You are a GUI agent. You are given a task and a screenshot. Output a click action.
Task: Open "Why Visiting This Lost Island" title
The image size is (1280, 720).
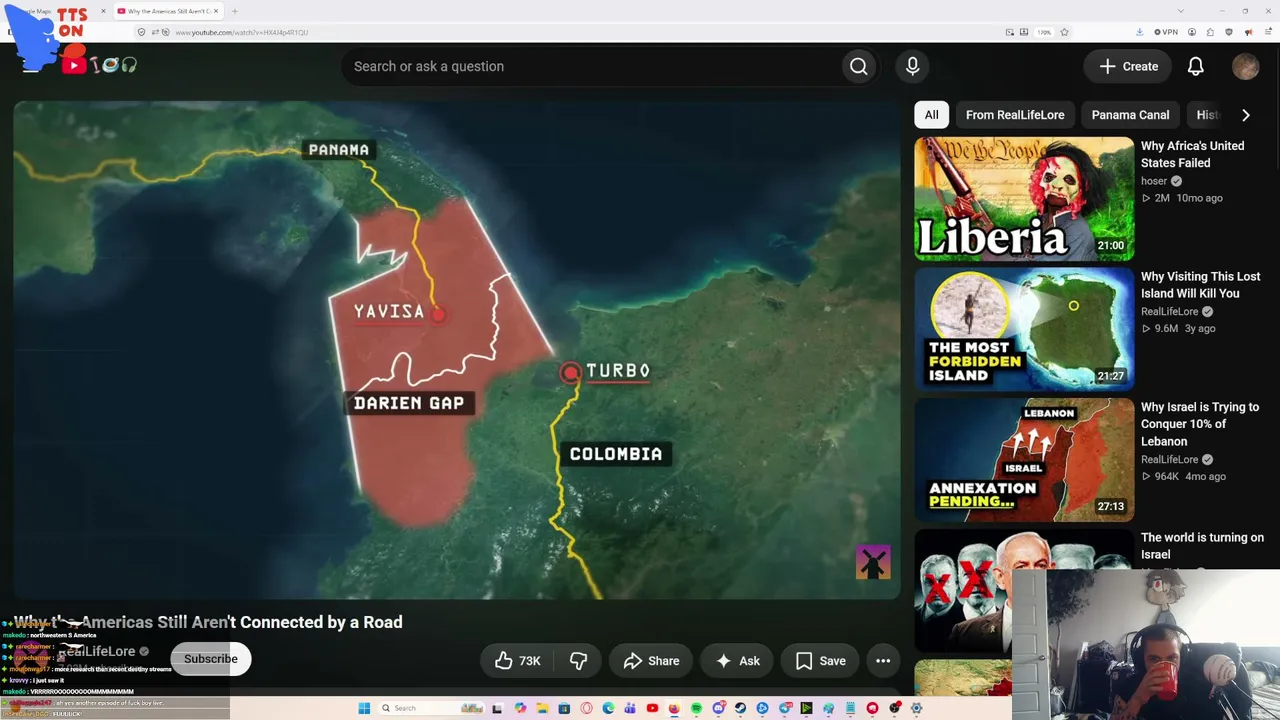click(1200, 285)
